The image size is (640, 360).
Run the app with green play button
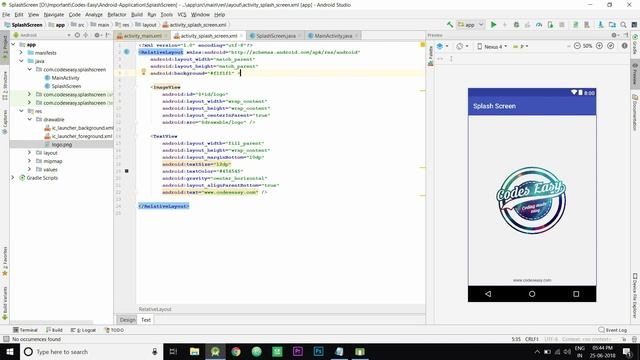point(493,25)
